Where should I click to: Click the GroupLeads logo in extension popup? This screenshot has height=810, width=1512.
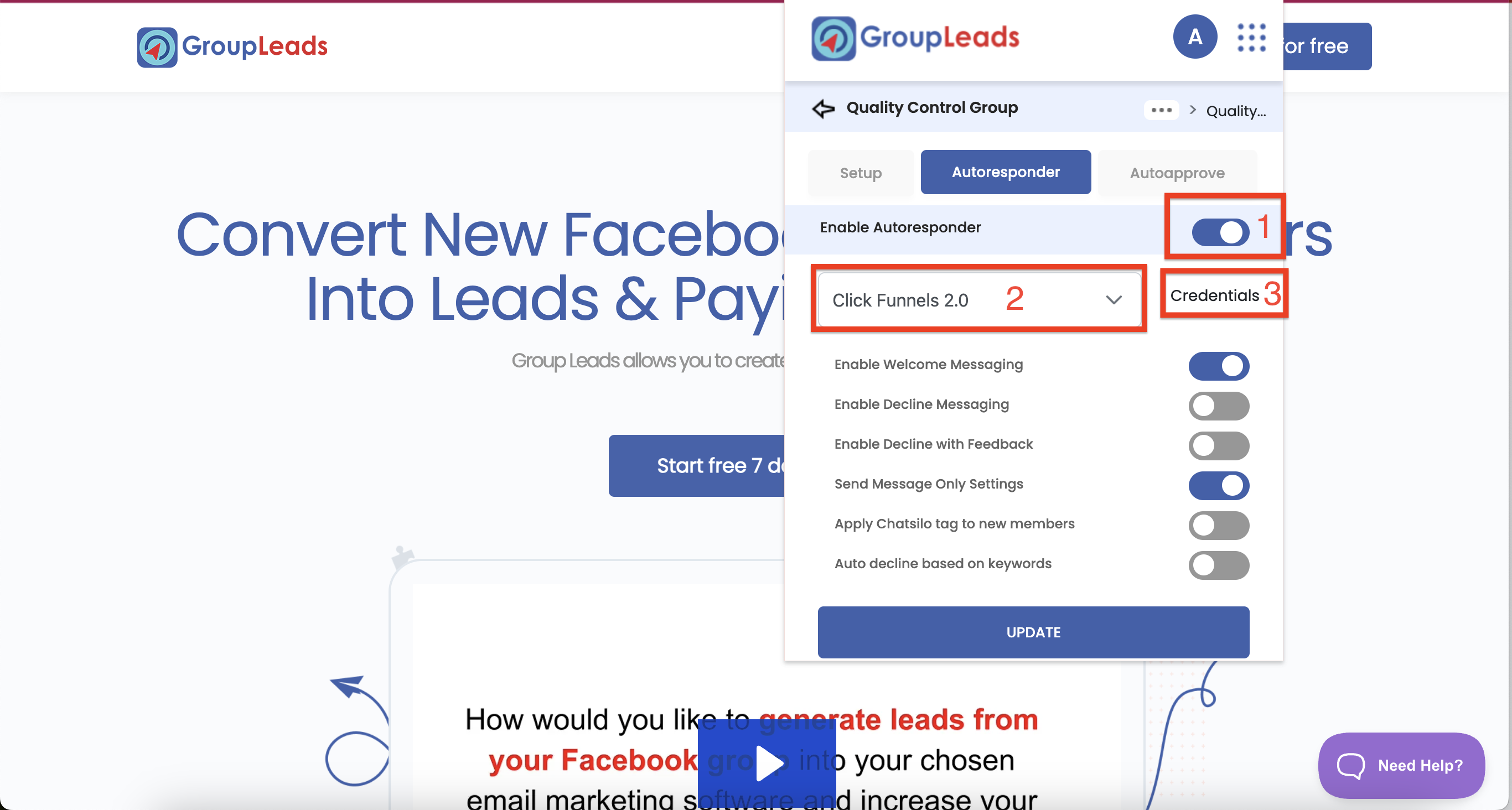point(915,38)
